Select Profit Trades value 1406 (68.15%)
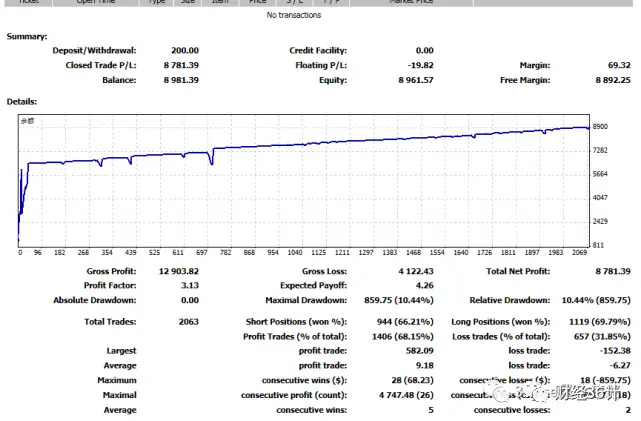Viewport: 641px width, 421px height. point(403,337)
